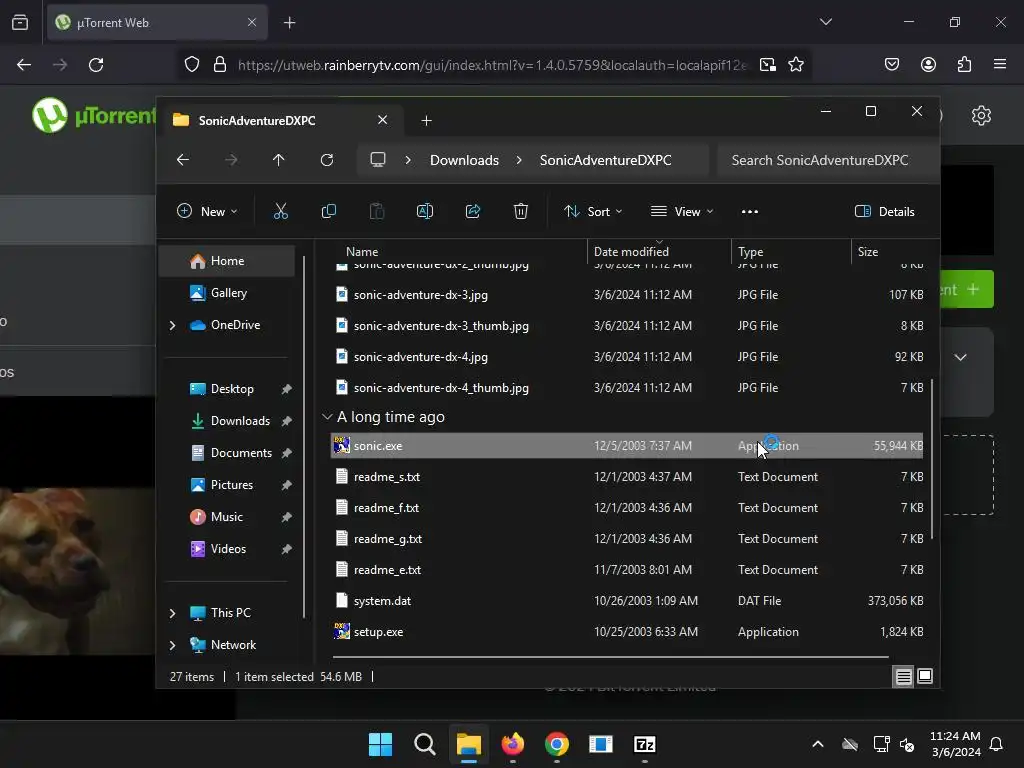Screen dimensions: 1024x768
Task: Open the New dropdown menu
Action: coord(207,211)
